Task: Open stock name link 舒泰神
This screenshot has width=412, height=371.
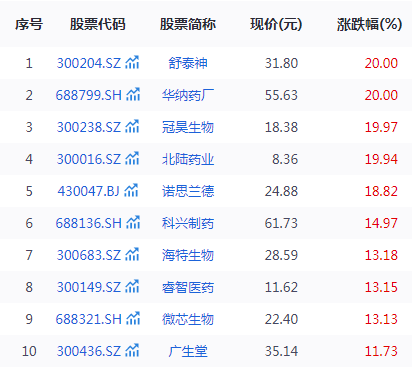Action: (188, 63)
